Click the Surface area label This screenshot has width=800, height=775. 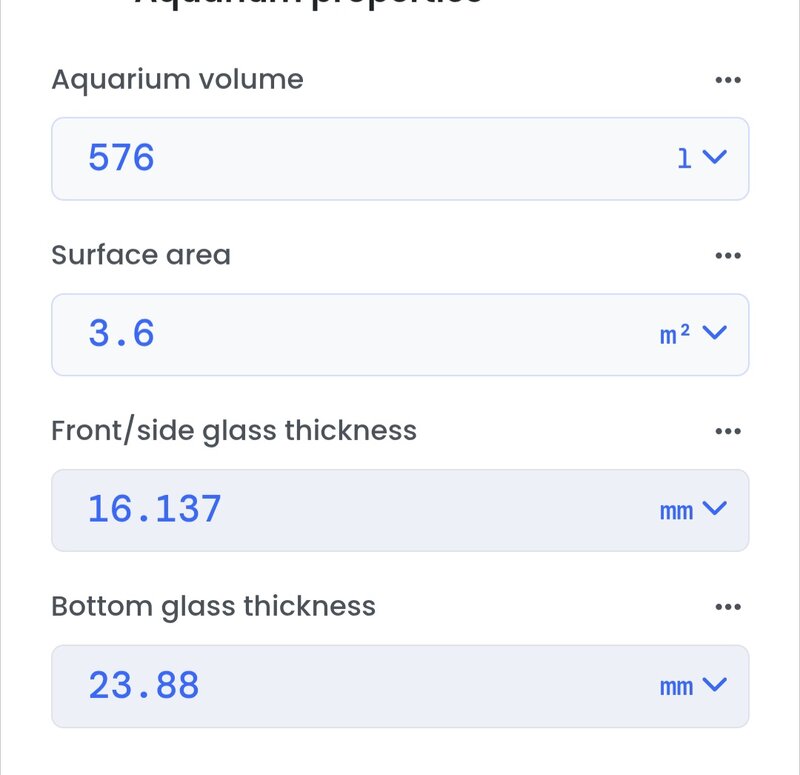[x=141, y=255]
